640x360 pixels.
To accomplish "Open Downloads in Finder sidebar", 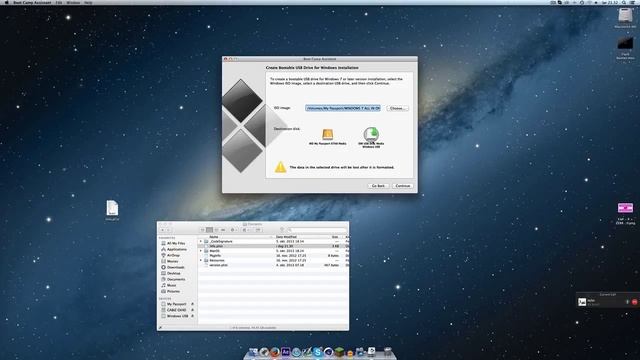I will (x=176, y=267).
